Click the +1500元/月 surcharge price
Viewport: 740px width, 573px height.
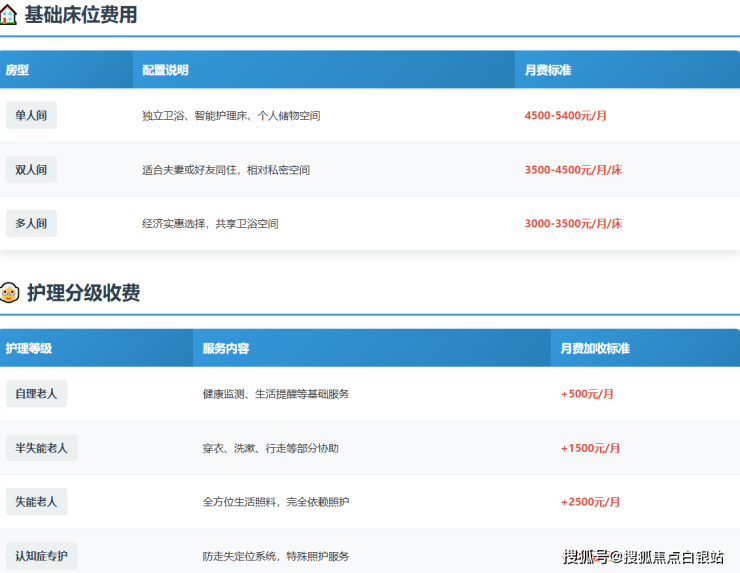pos(590,448)
